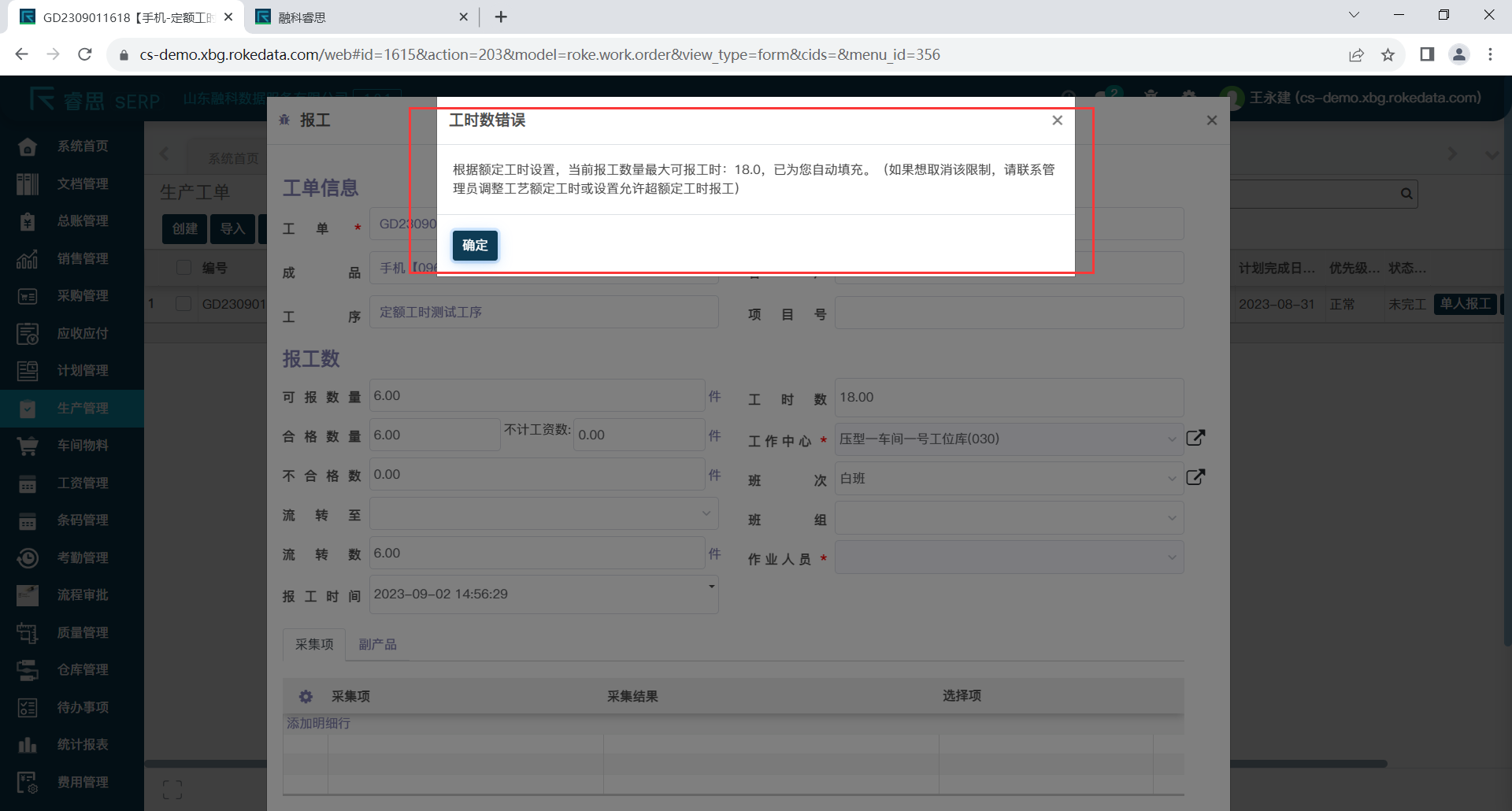Close the 报工 form dialog
This screenshot has height=811, width=1512.
1211,120
